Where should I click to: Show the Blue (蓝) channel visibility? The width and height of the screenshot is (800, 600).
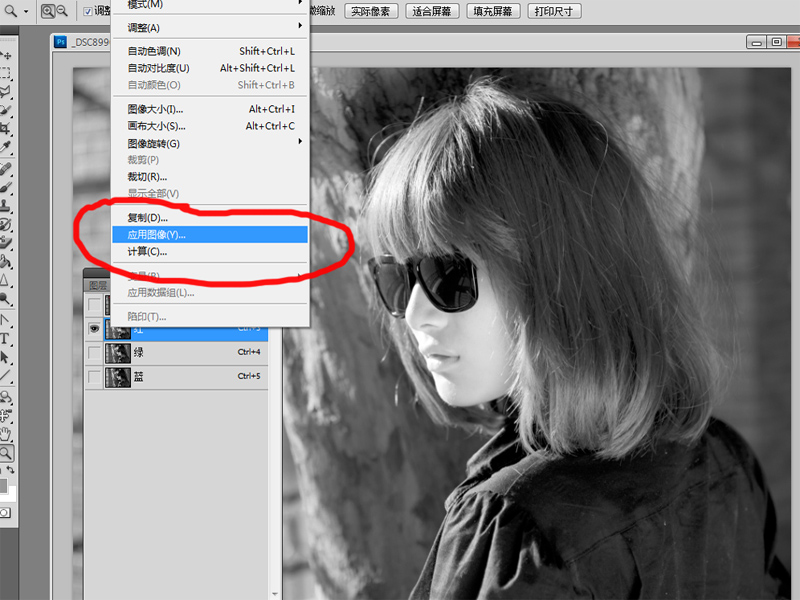[x=94, y=377]
